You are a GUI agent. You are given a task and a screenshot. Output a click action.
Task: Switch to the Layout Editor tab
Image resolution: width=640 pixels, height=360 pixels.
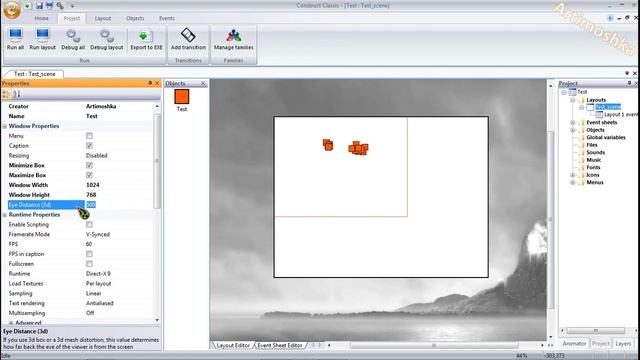[233, 345]
